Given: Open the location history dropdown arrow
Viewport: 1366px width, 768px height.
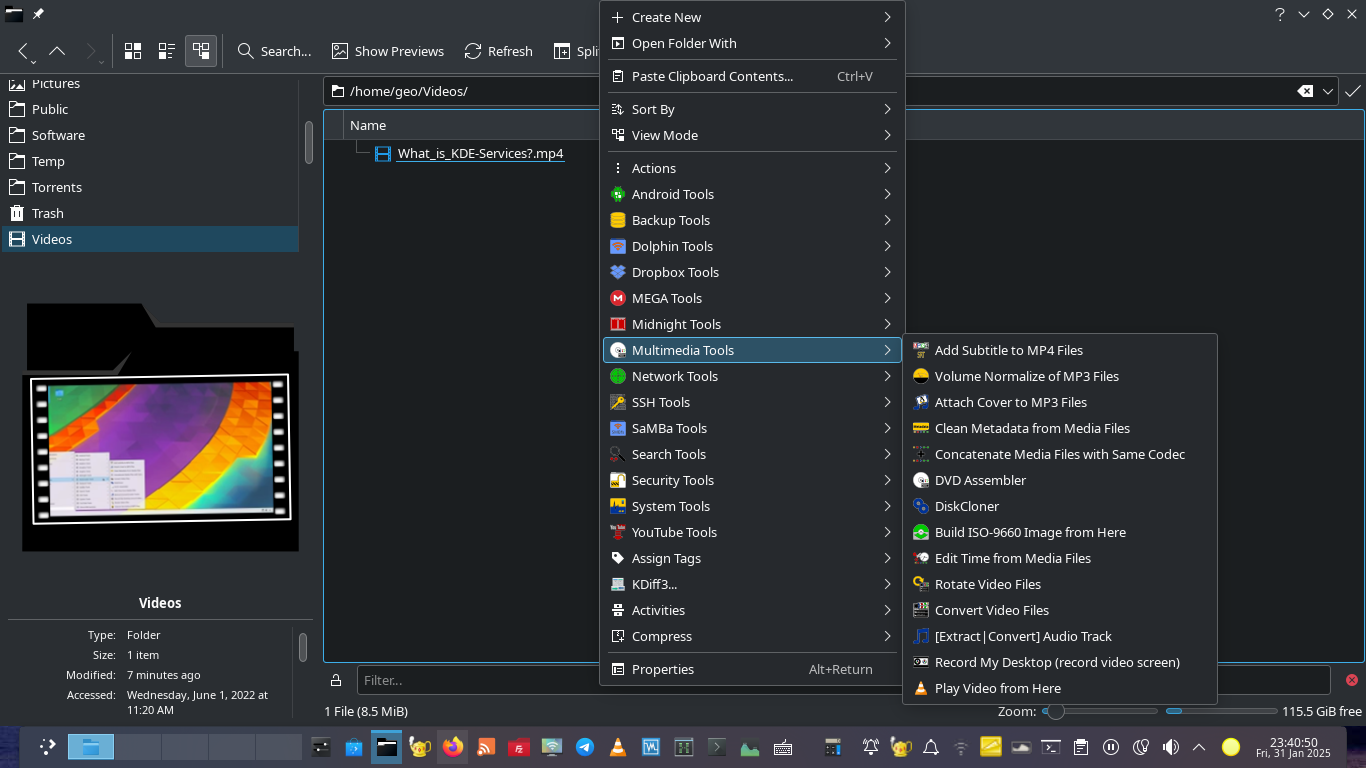Looking at the screenshot, I should [x=1328, y=91].
